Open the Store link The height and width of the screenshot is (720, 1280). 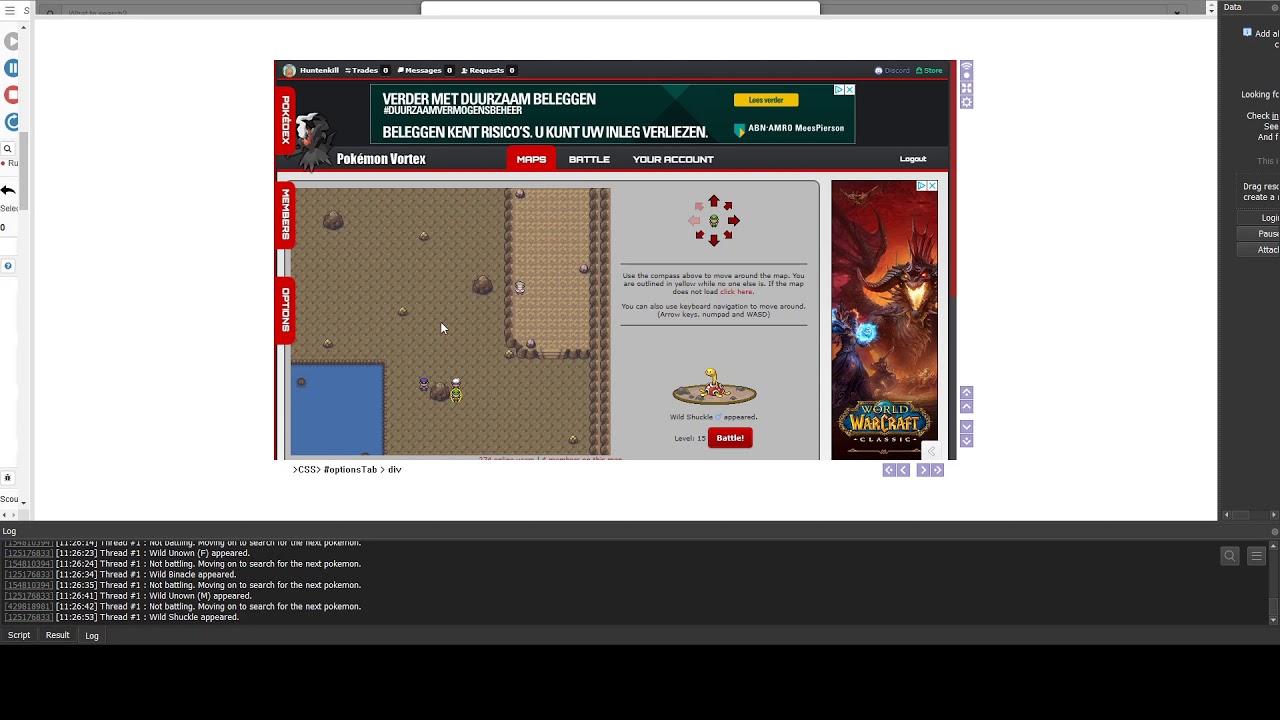[929, 70]
